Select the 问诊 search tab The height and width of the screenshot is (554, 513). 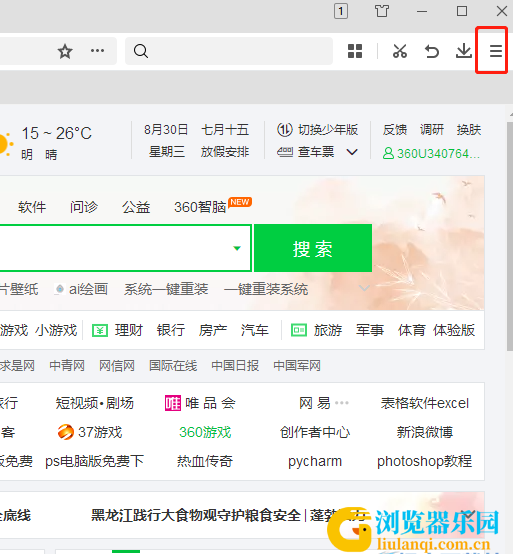tap(84, 207)
